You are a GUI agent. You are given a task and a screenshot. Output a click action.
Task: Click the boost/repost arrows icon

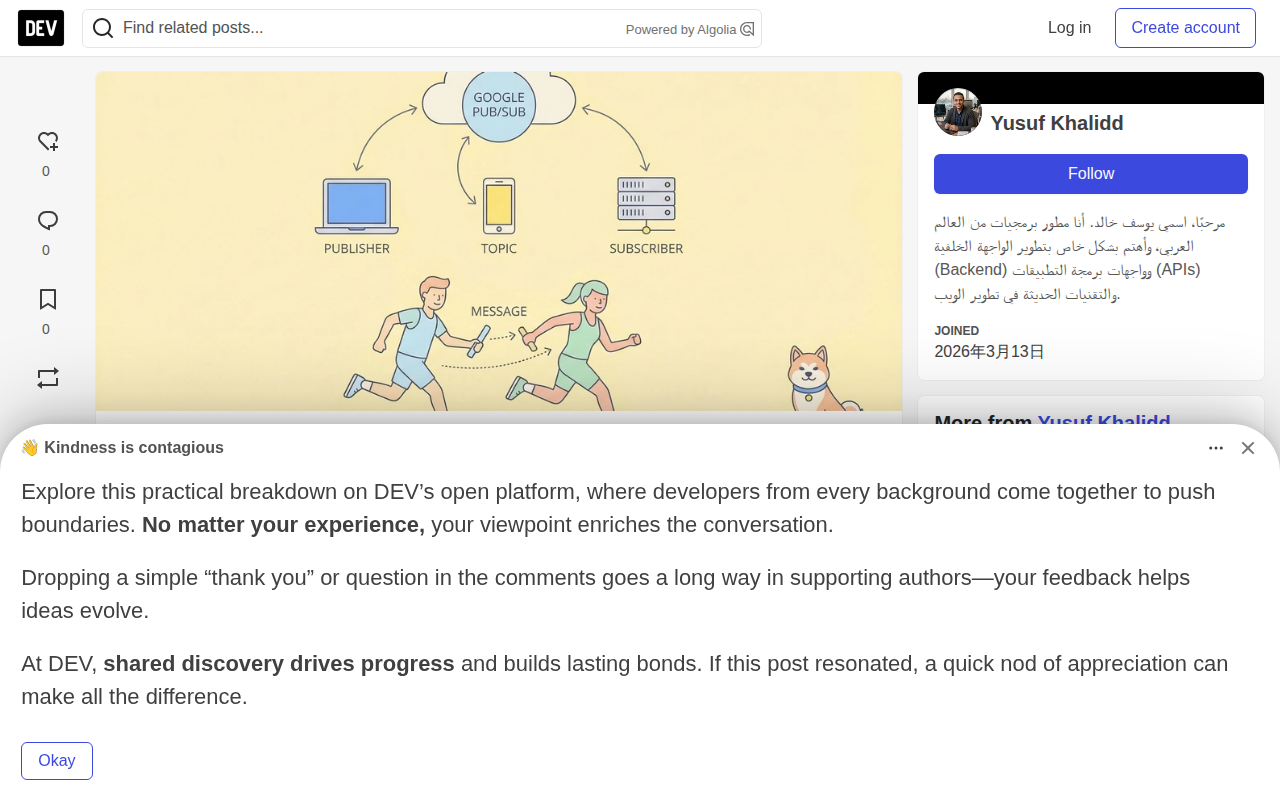(x=47, y=378)
